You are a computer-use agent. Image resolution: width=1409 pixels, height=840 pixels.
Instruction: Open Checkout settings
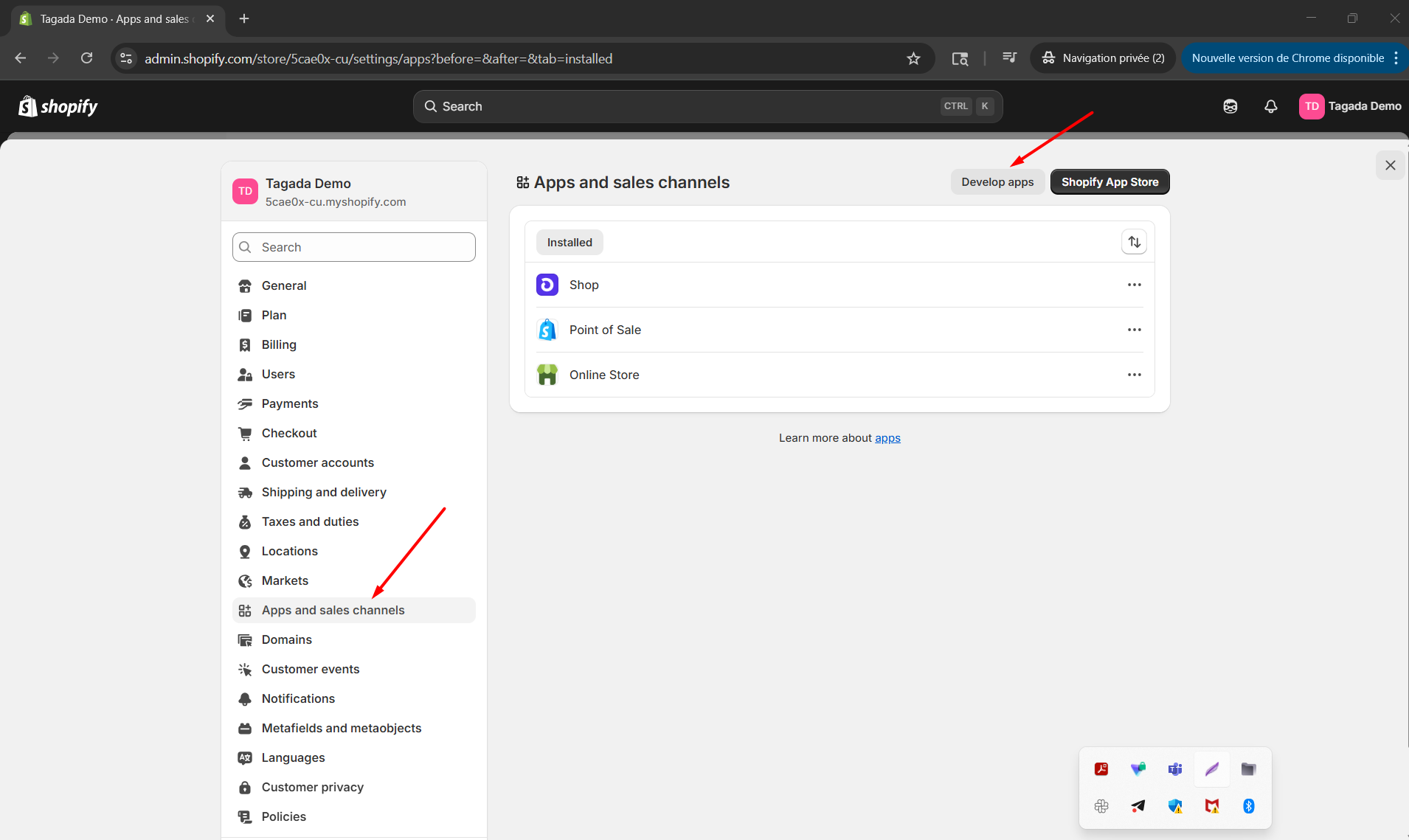(354, 433)
